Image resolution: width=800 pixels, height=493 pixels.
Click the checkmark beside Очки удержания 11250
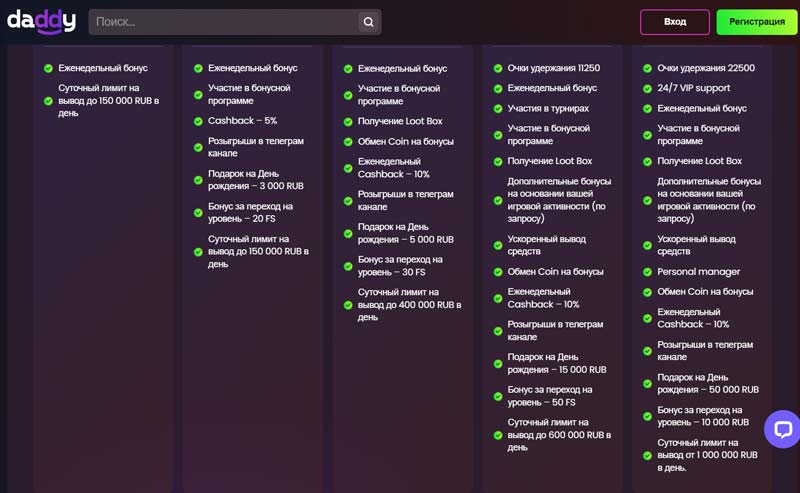click(x=498, y=68)
